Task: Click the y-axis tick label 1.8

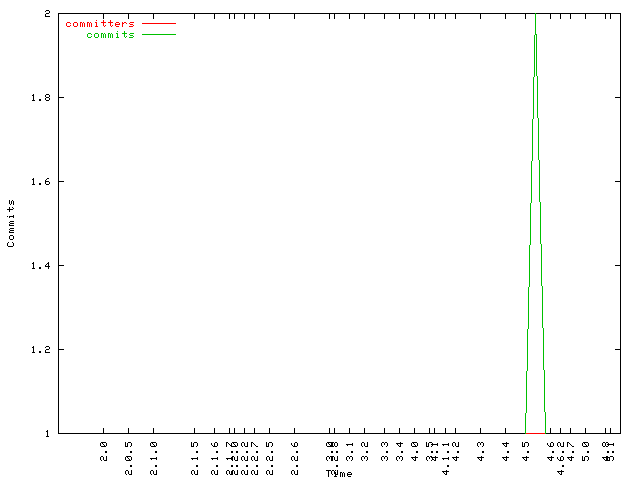Action: (42, 98)
